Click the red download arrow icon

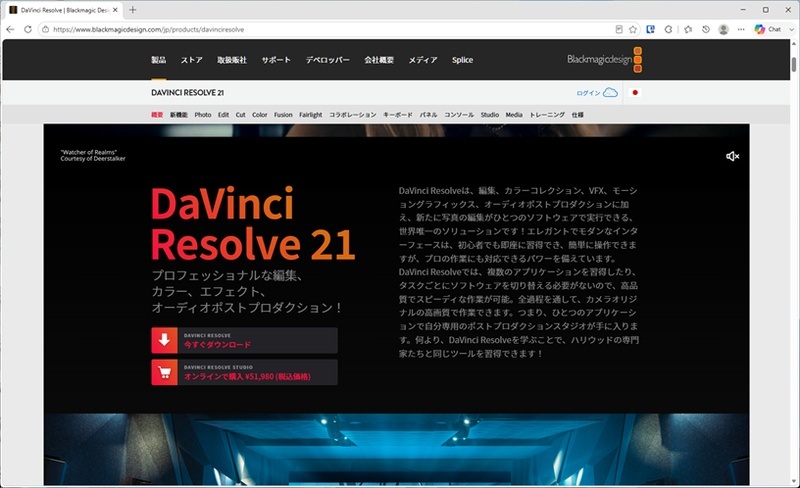pos(164,340)
